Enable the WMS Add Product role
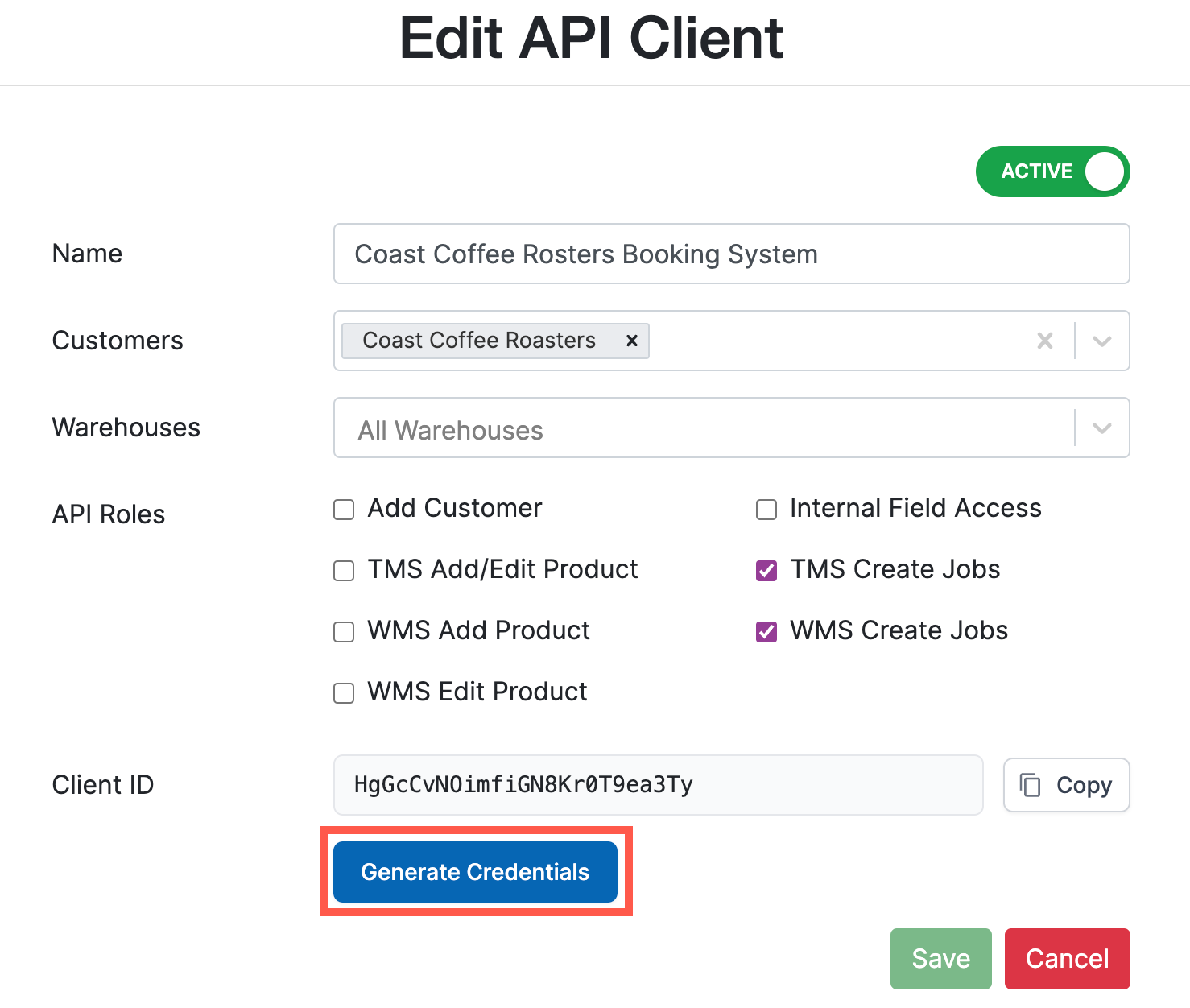 tap(343, 631)
